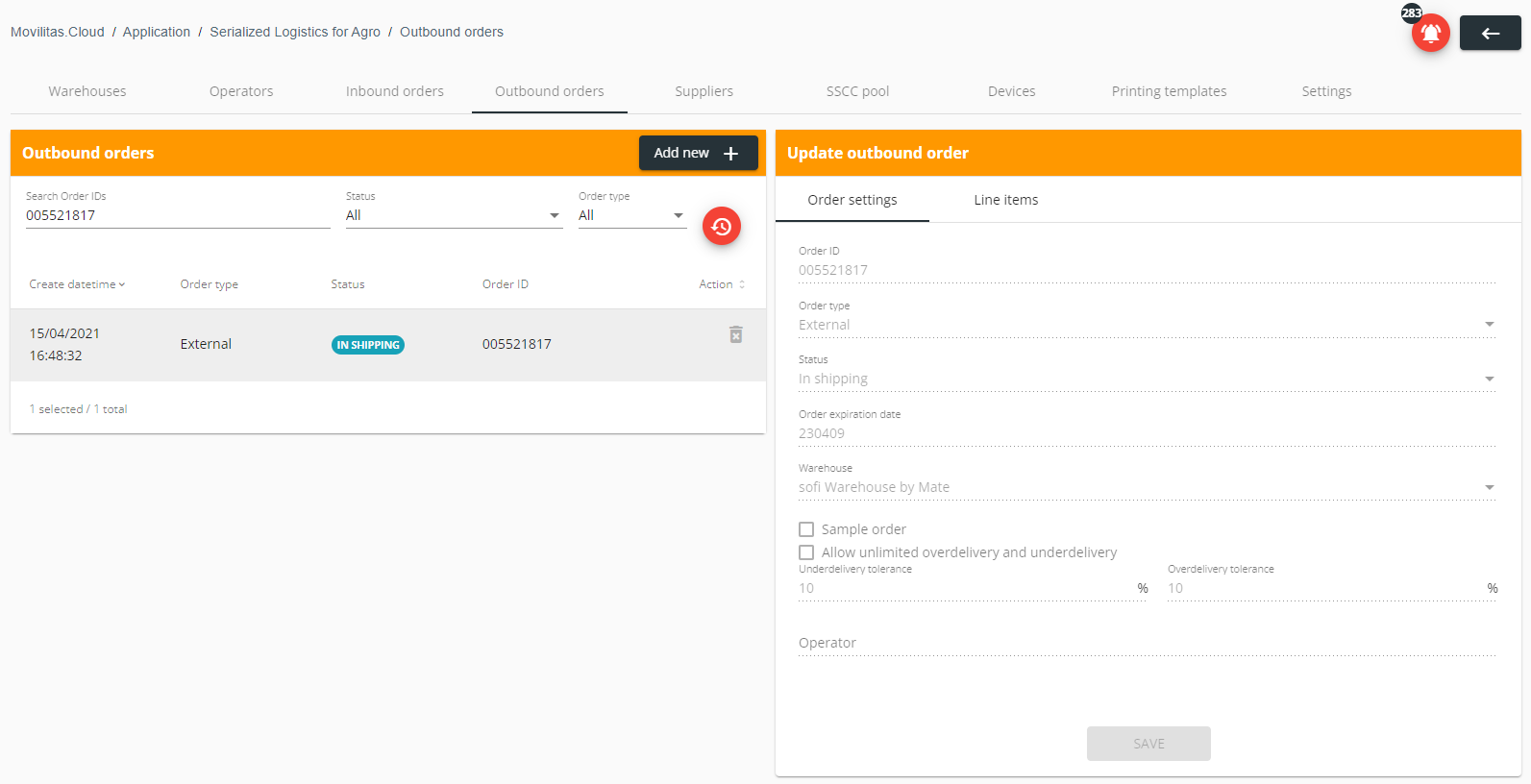Toggle unlimited overdelivery and underdelivery checkbox
This screenshot has height=784, width=1531.
point(806,552)
